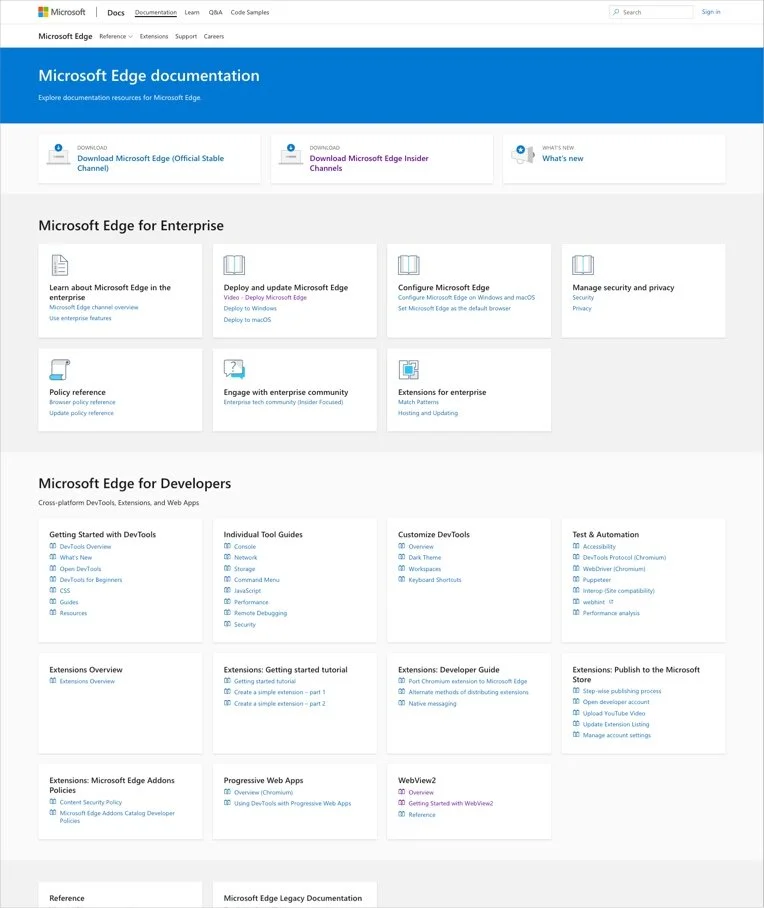Open Video - Deploy Microsoft Edge link
The image size is (764, 908).
tap(265, 298)
